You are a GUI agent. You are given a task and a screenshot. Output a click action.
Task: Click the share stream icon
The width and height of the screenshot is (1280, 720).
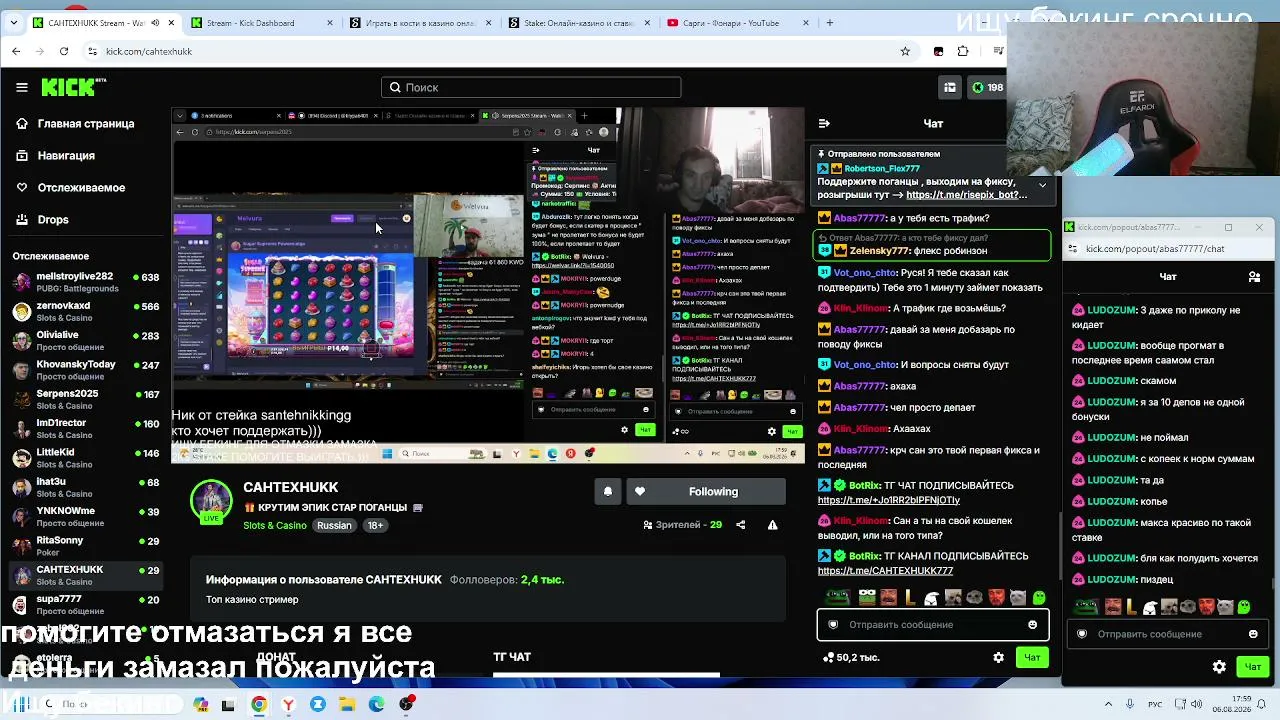tap(741, 525)
